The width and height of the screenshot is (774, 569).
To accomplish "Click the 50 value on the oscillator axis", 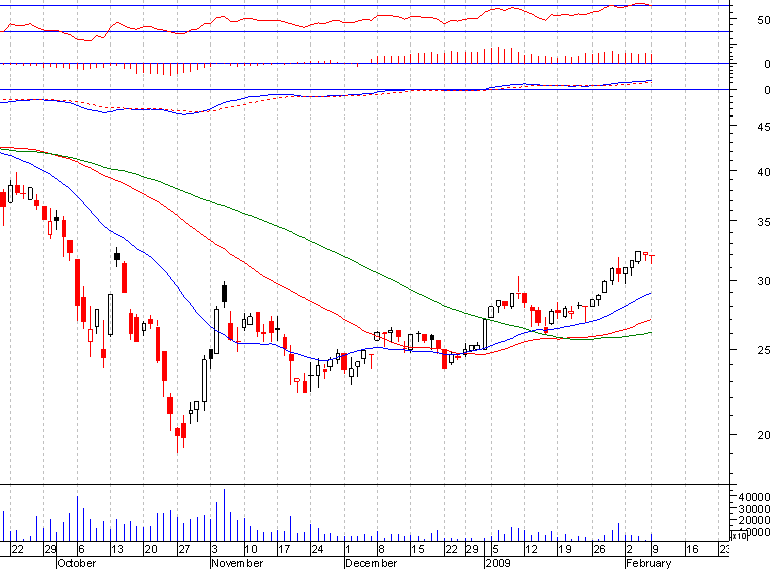I will (x=764, y=20).
